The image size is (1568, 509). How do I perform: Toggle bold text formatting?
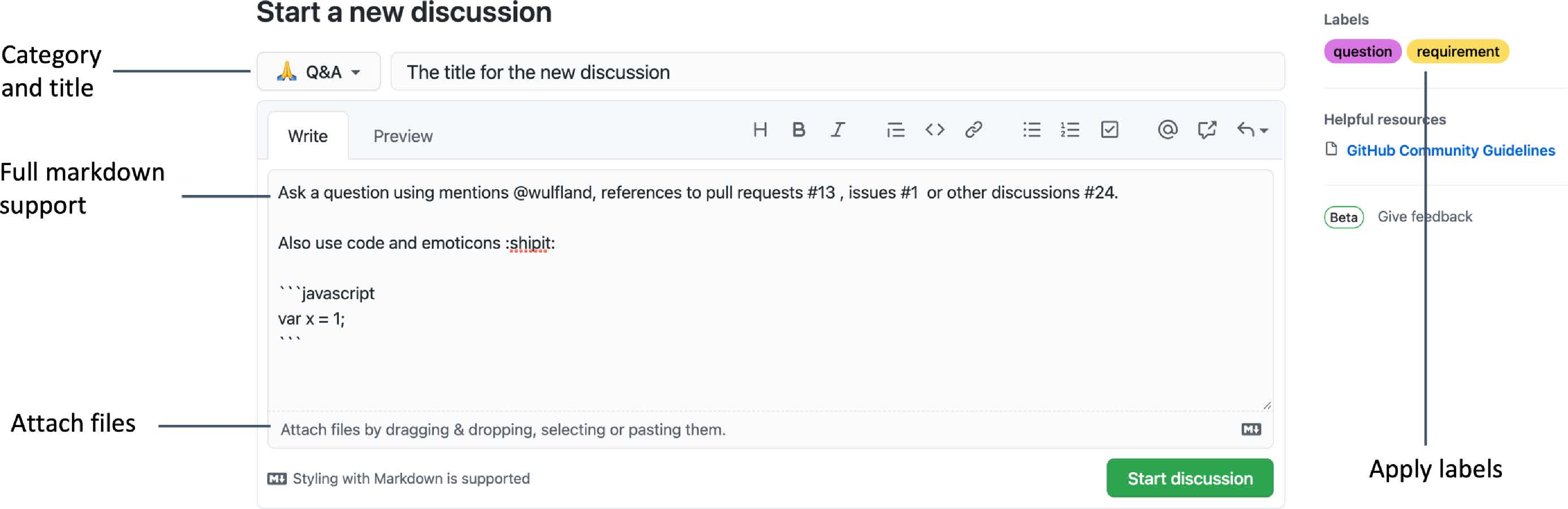tap(798, 130)
